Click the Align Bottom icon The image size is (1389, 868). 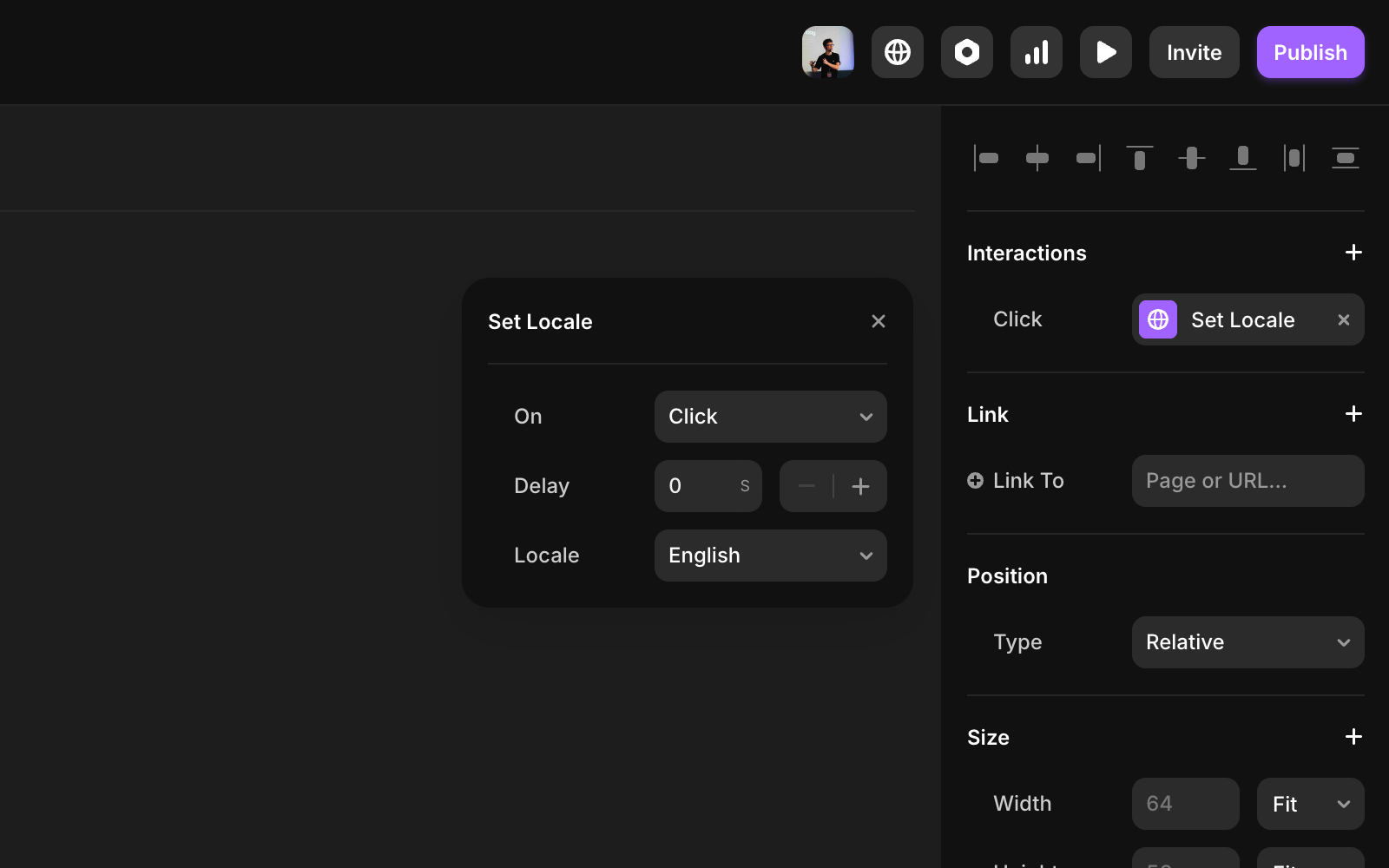click(x=1242, y=158)
